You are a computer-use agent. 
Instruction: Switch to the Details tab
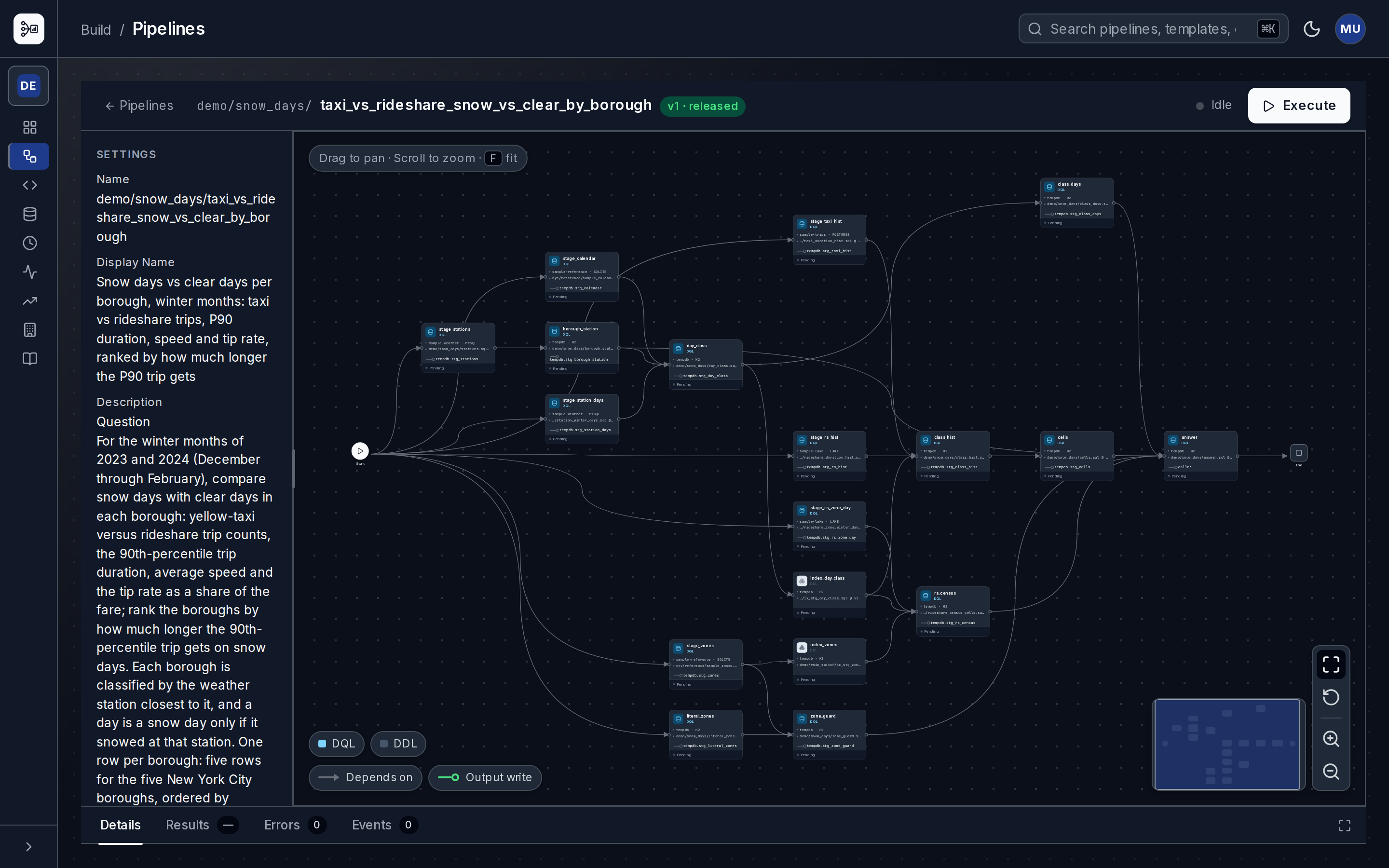tap(121, 825)
